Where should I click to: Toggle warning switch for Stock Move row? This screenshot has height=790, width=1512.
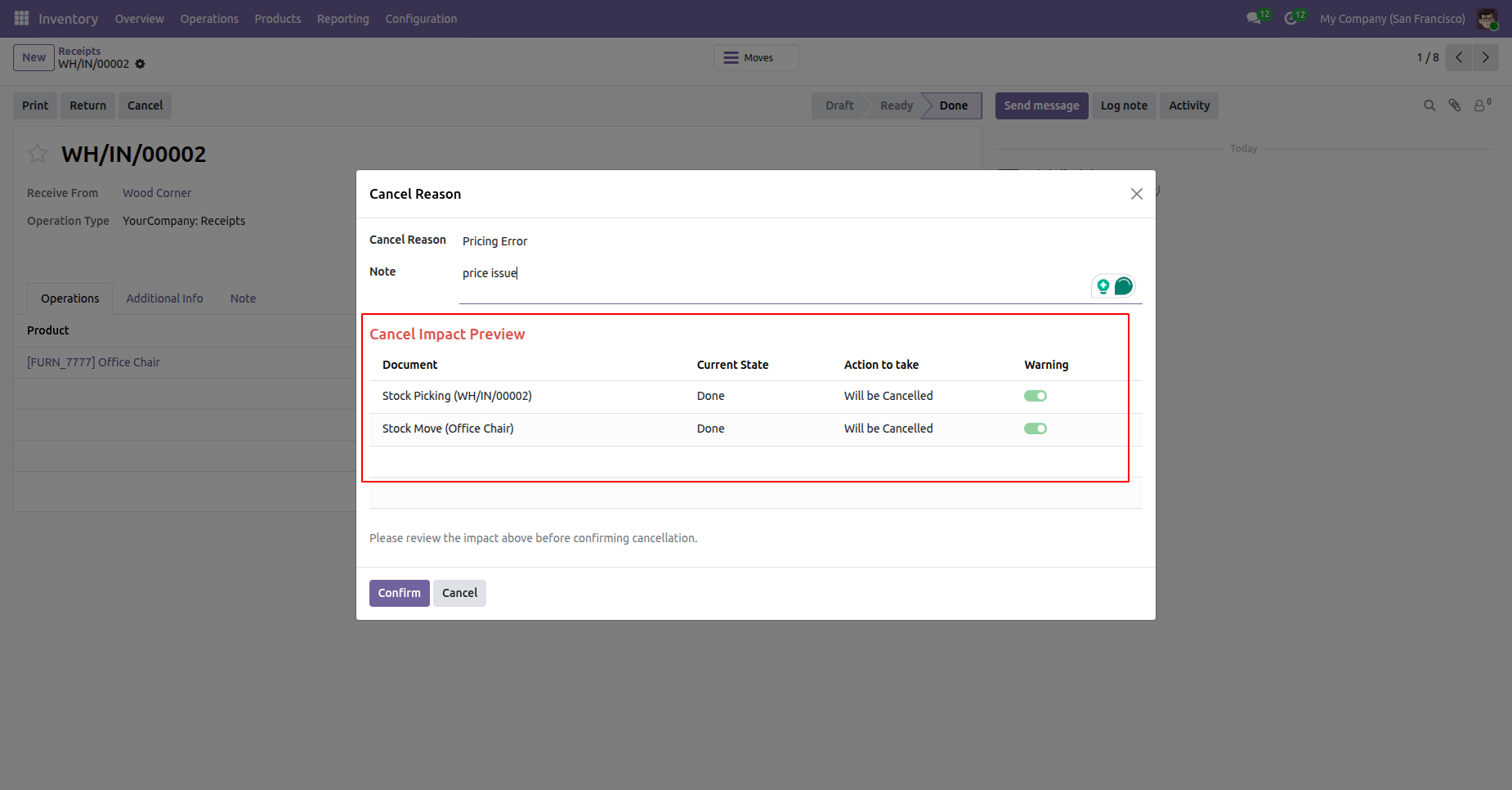point(1036,429)
